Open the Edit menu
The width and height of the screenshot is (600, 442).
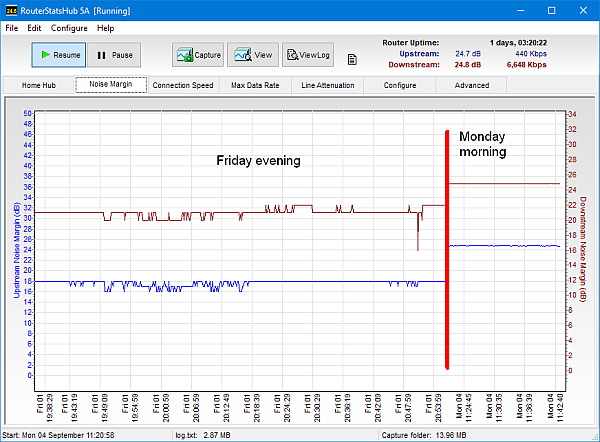[x=35, y=28]
